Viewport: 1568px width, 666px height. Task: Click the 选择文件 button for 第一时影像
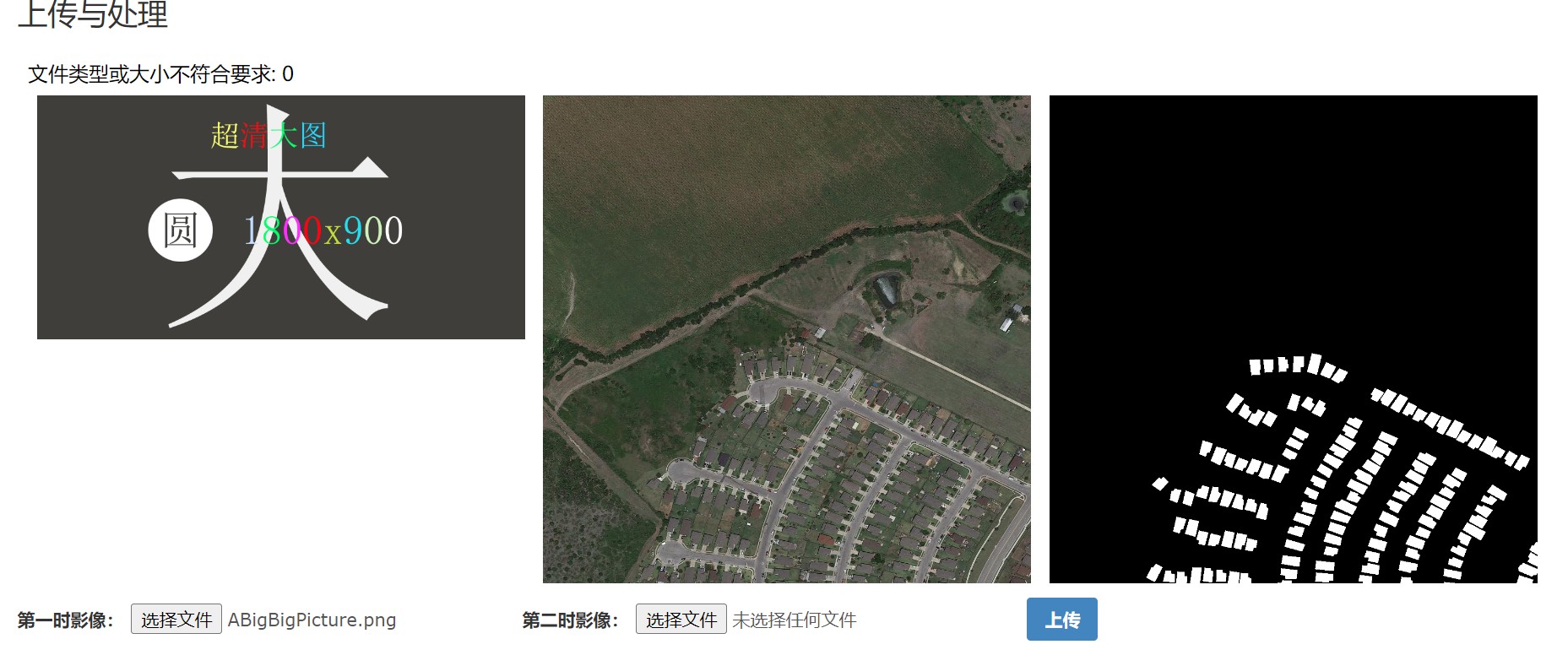pos(176,620)
